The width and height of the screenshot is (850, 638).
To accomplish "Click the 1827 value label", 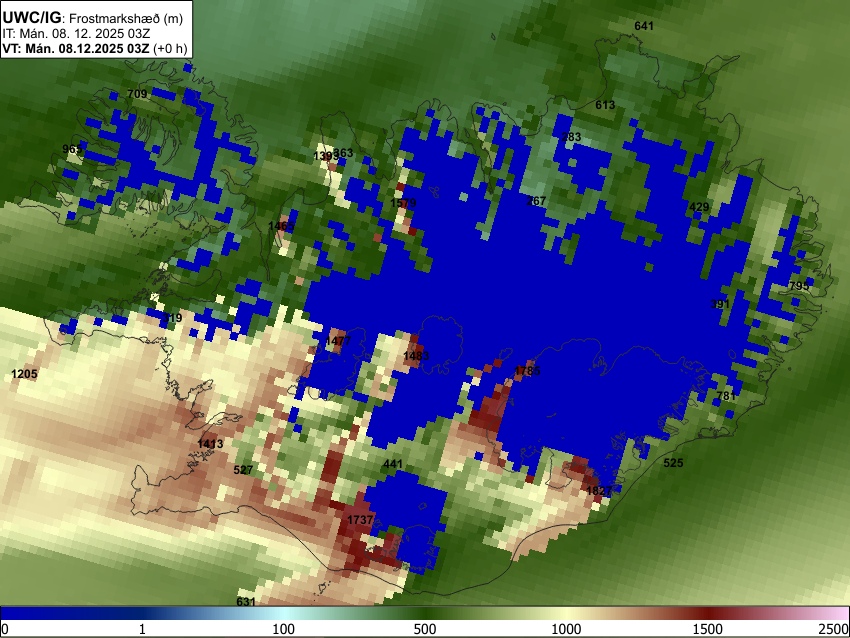I will click(x=600, y=491).
